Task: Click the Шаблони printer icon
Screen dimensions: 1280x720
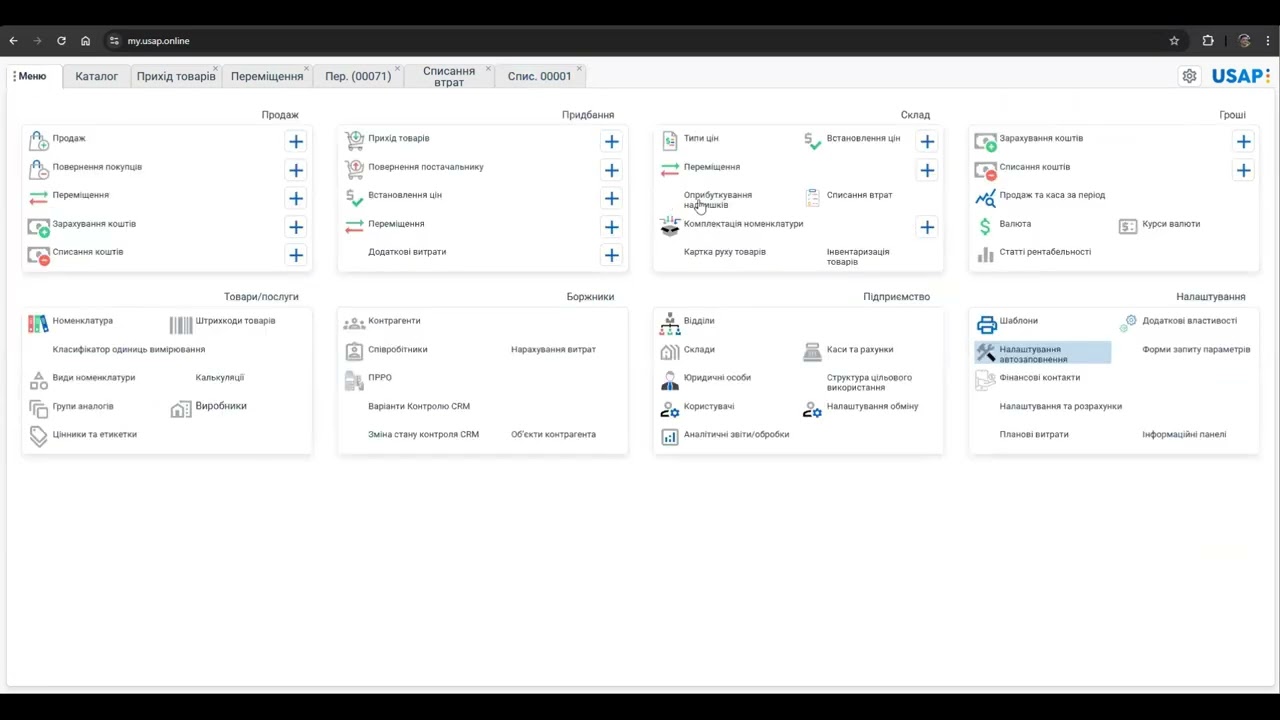Action: 986,324
